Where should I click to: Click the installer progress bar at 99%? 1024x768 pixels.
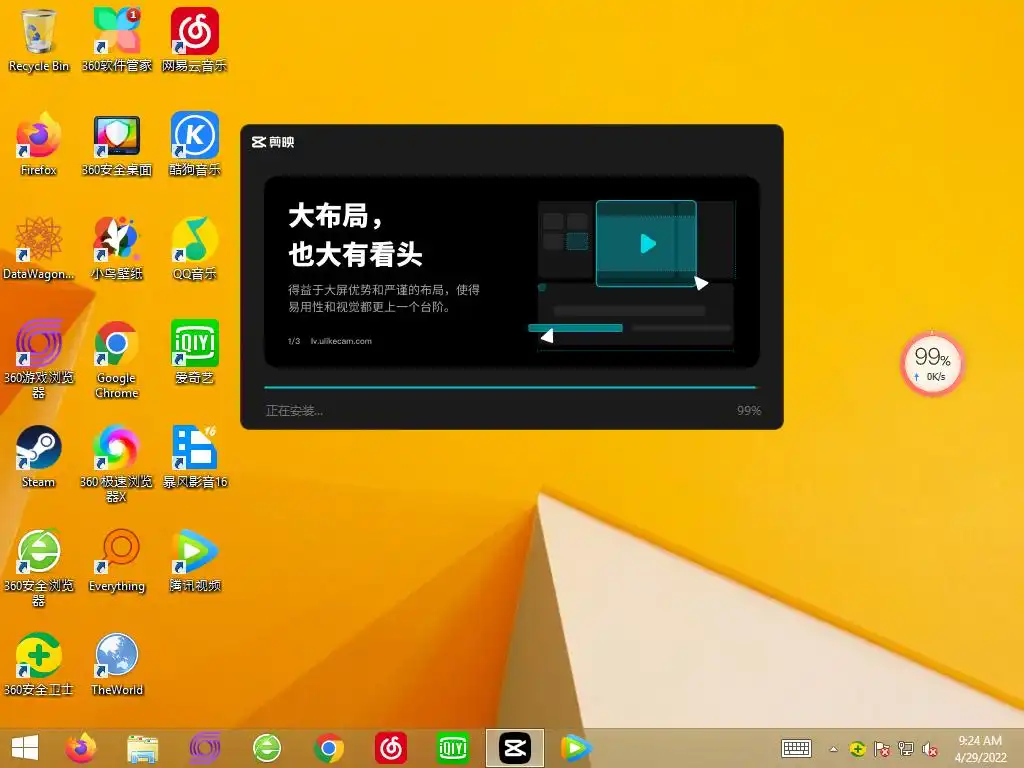(x=510, y=387)
